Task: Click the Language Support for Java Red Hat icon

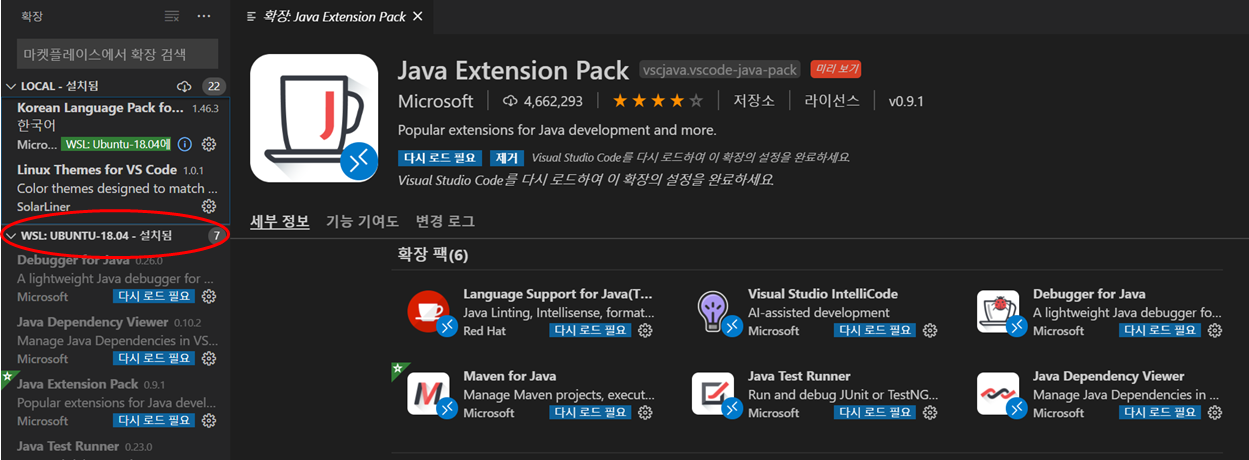Action: pos(429,312)
